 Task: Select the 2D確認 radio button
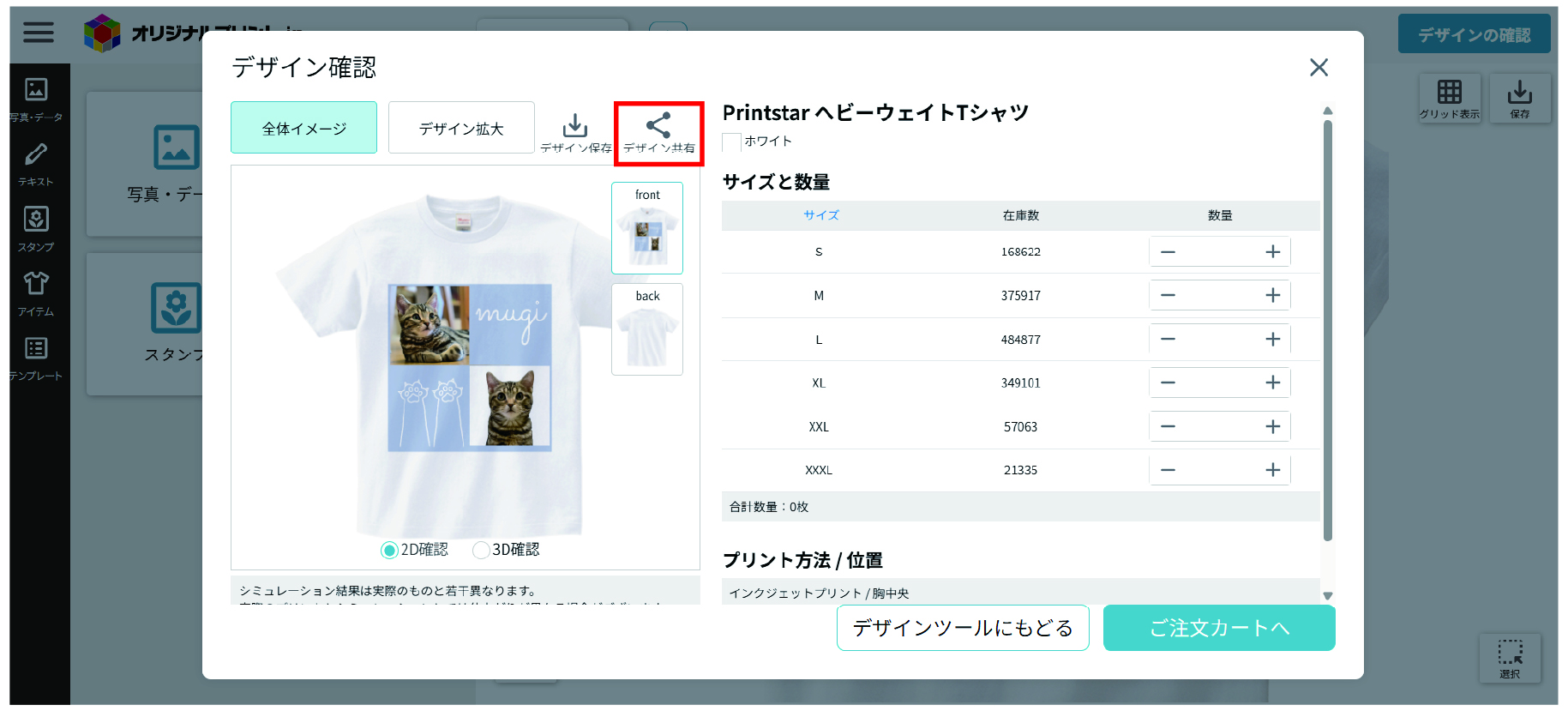coord(390,550)
